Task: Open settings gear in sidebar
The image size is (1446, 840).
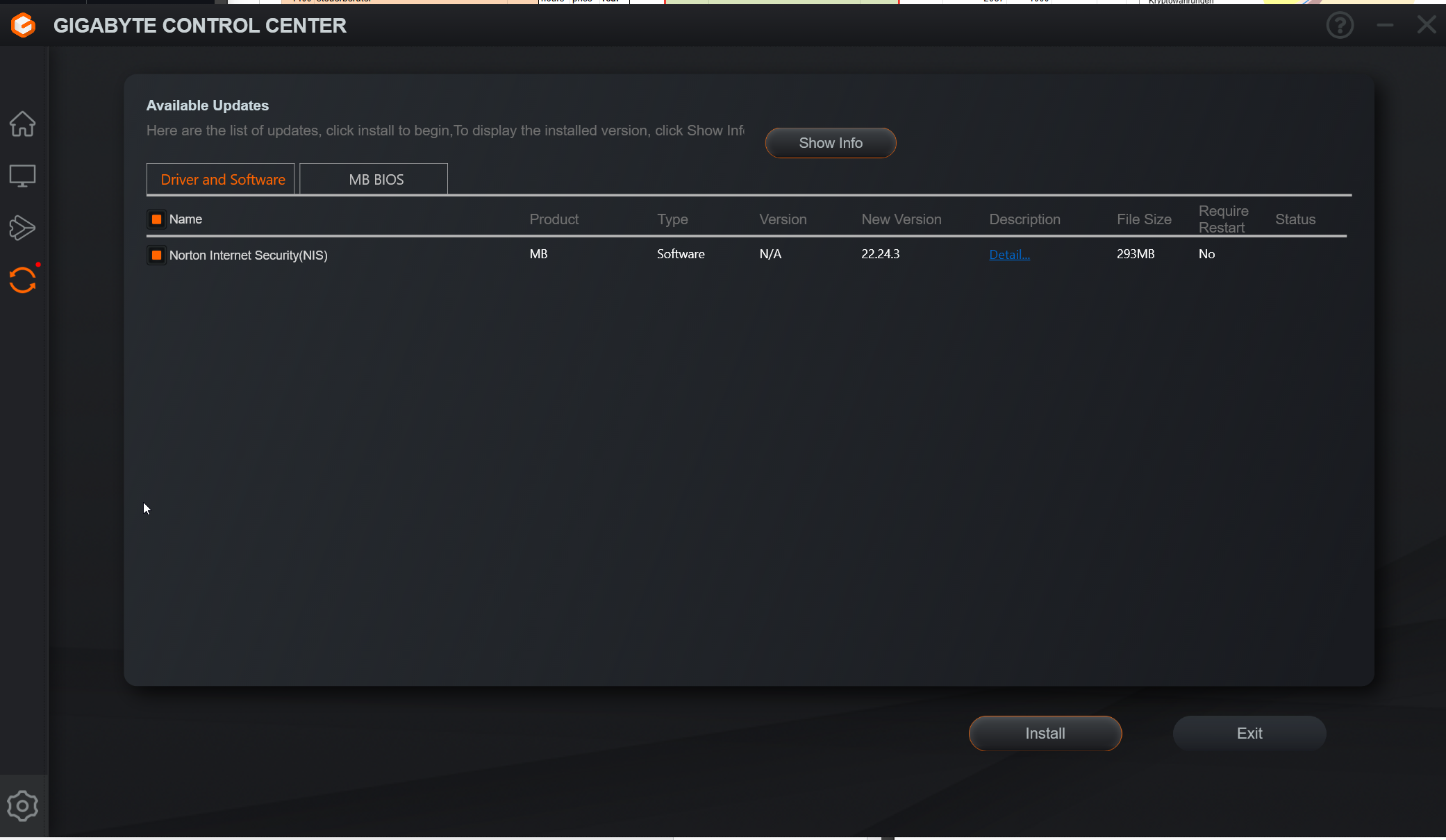Action: (22, 806)
